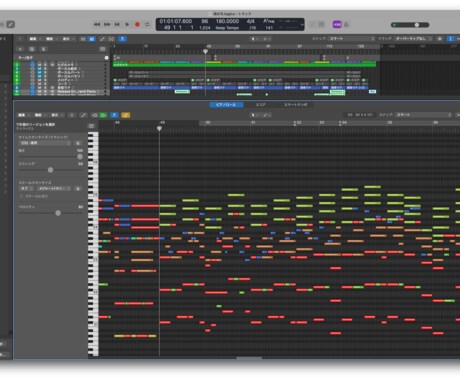Toggle Catch Playhead in the tracks area toolbar
The image size is (460, 380).
(122, 39)
